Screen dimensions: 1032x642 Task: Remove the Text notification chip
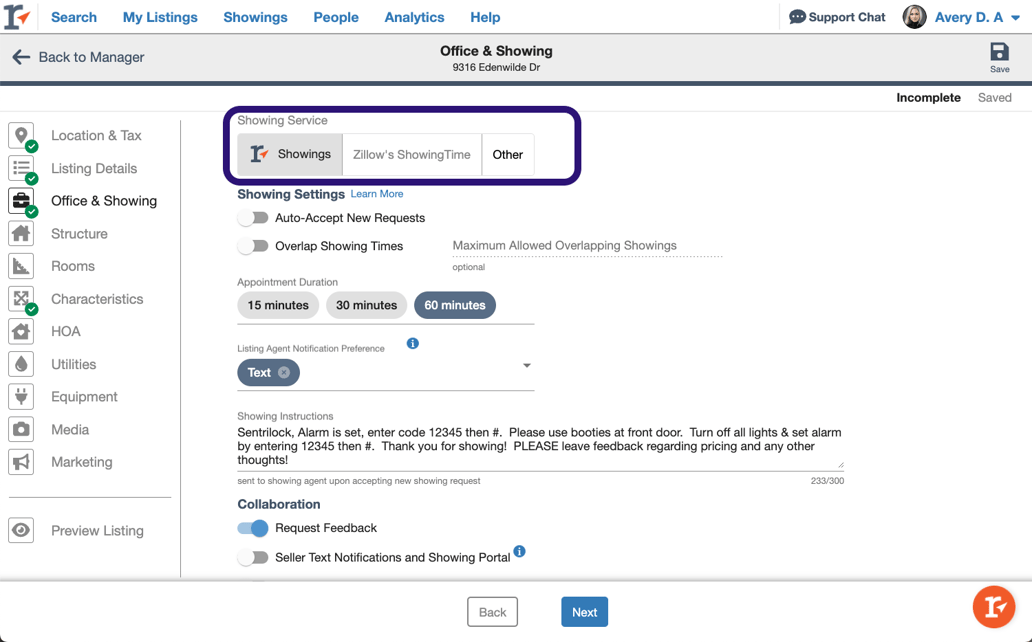point(285,372)
